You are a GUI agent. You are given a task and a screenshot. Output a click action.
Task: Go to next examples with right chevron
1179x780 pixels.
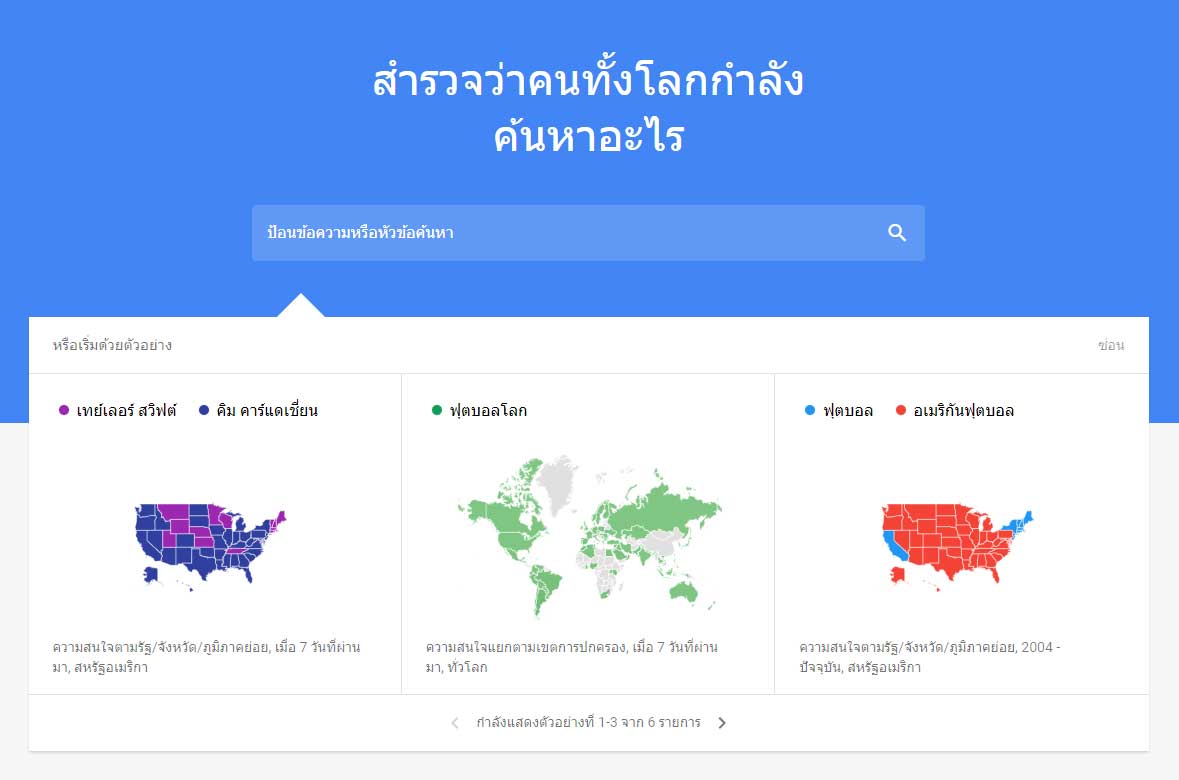pos(722,723)
